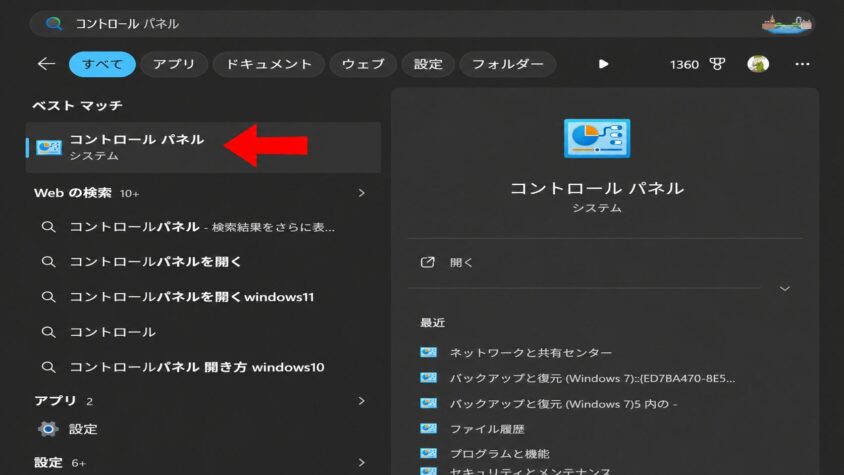The height and width of the screenshot is (475, 844).
Task: Click the open external-link icon
Action: pyautogui.click(x=427, y=262)
